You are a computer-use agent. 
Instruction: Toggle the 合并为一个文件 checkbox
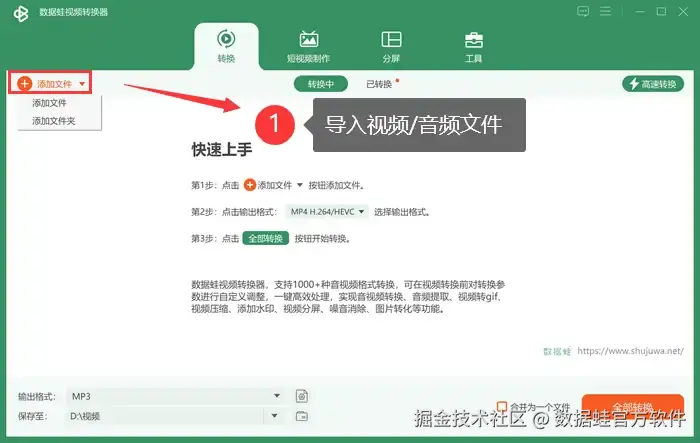[x=502, y=405]
